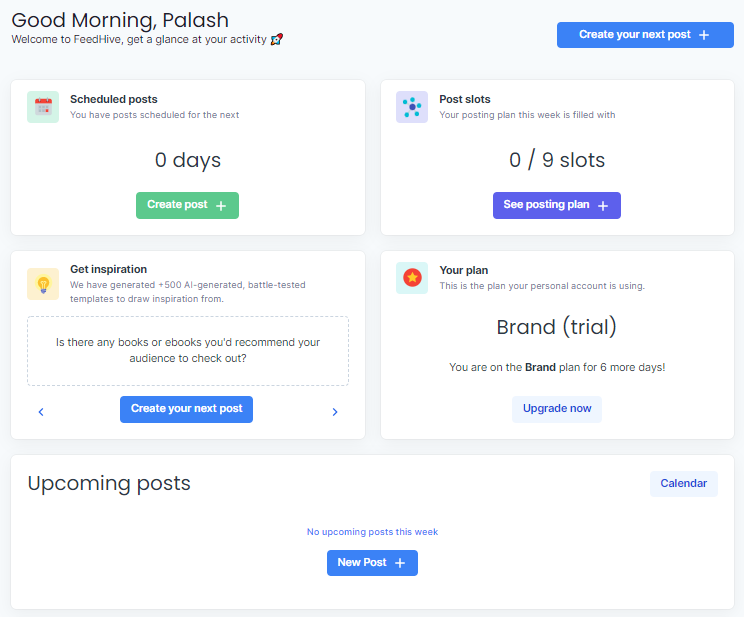
Task: Click the Brand plan for 6 more days text
Action: click(557, 367)
